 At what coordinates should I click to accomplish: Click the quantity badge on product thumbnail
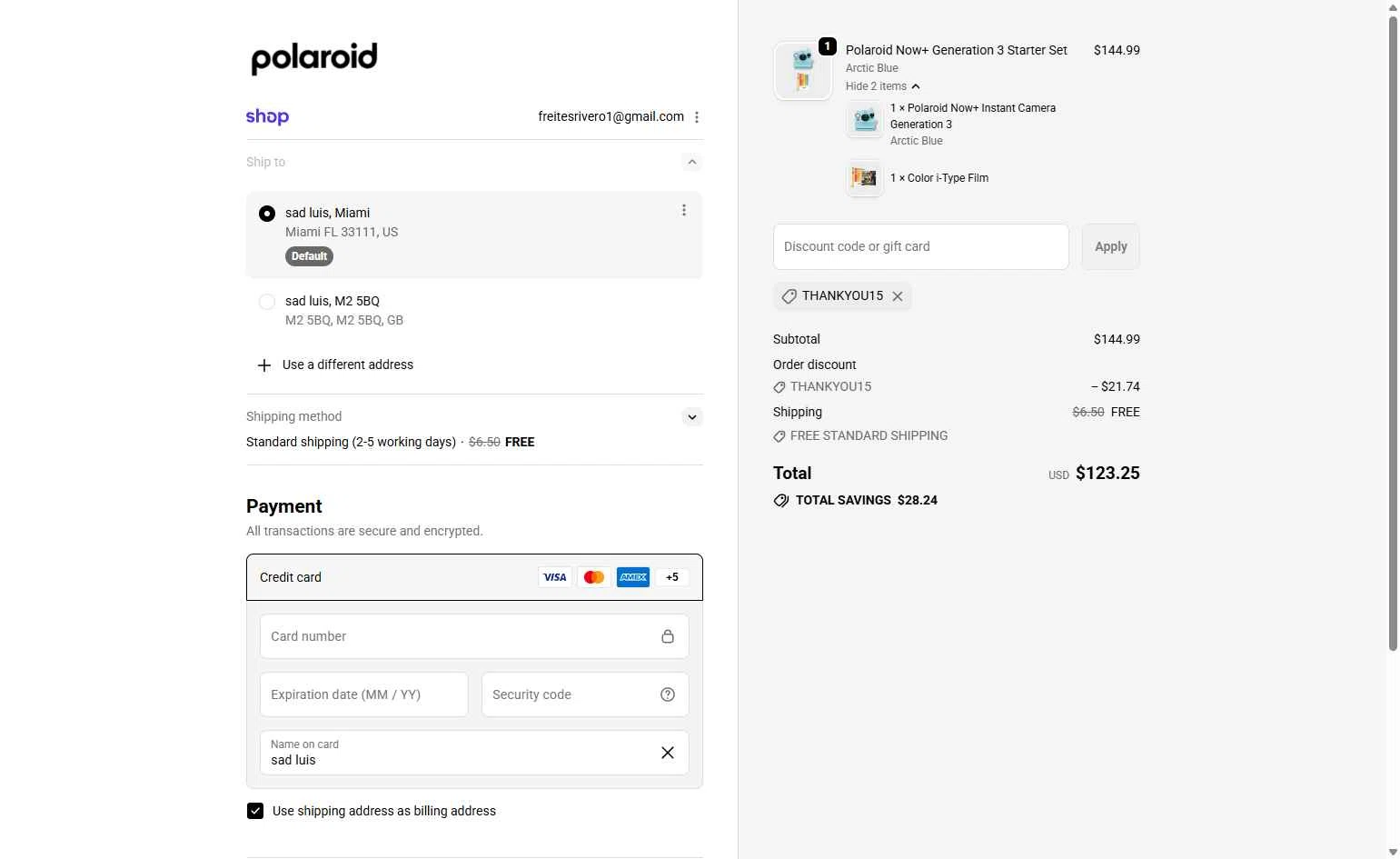[827, 46]
